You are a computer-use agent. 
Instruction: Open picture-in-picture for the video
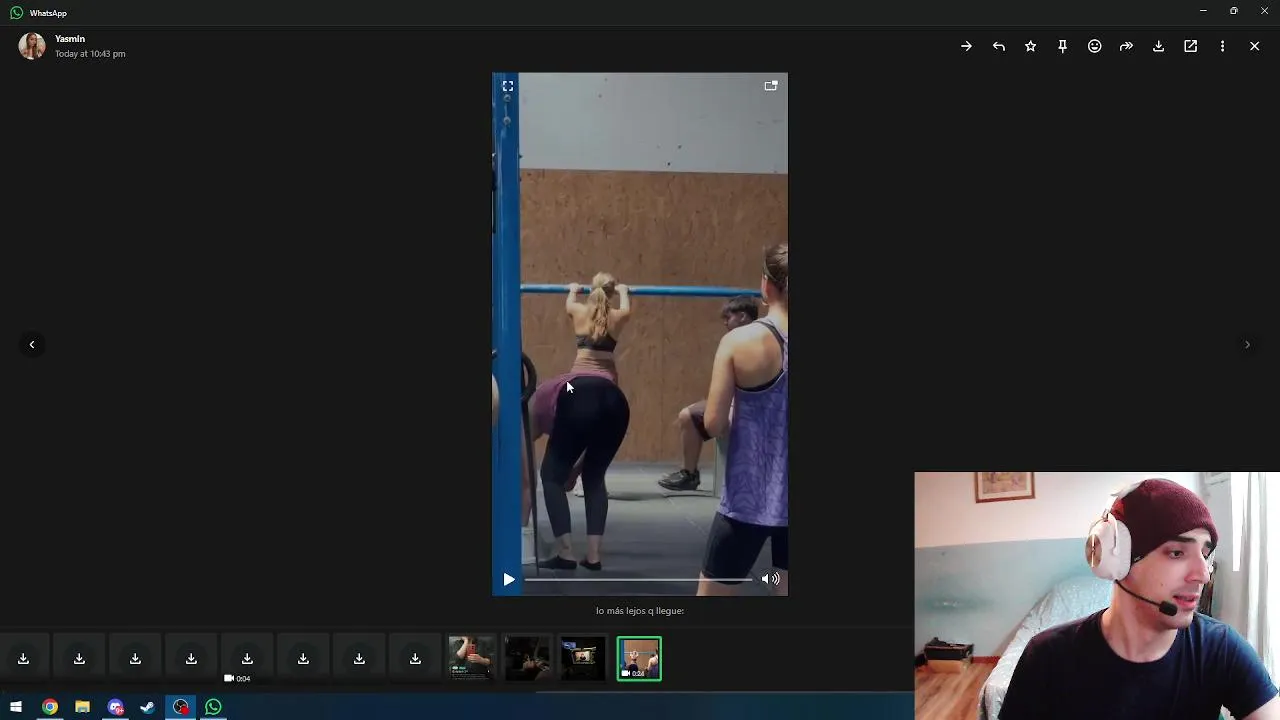[770, 86]
